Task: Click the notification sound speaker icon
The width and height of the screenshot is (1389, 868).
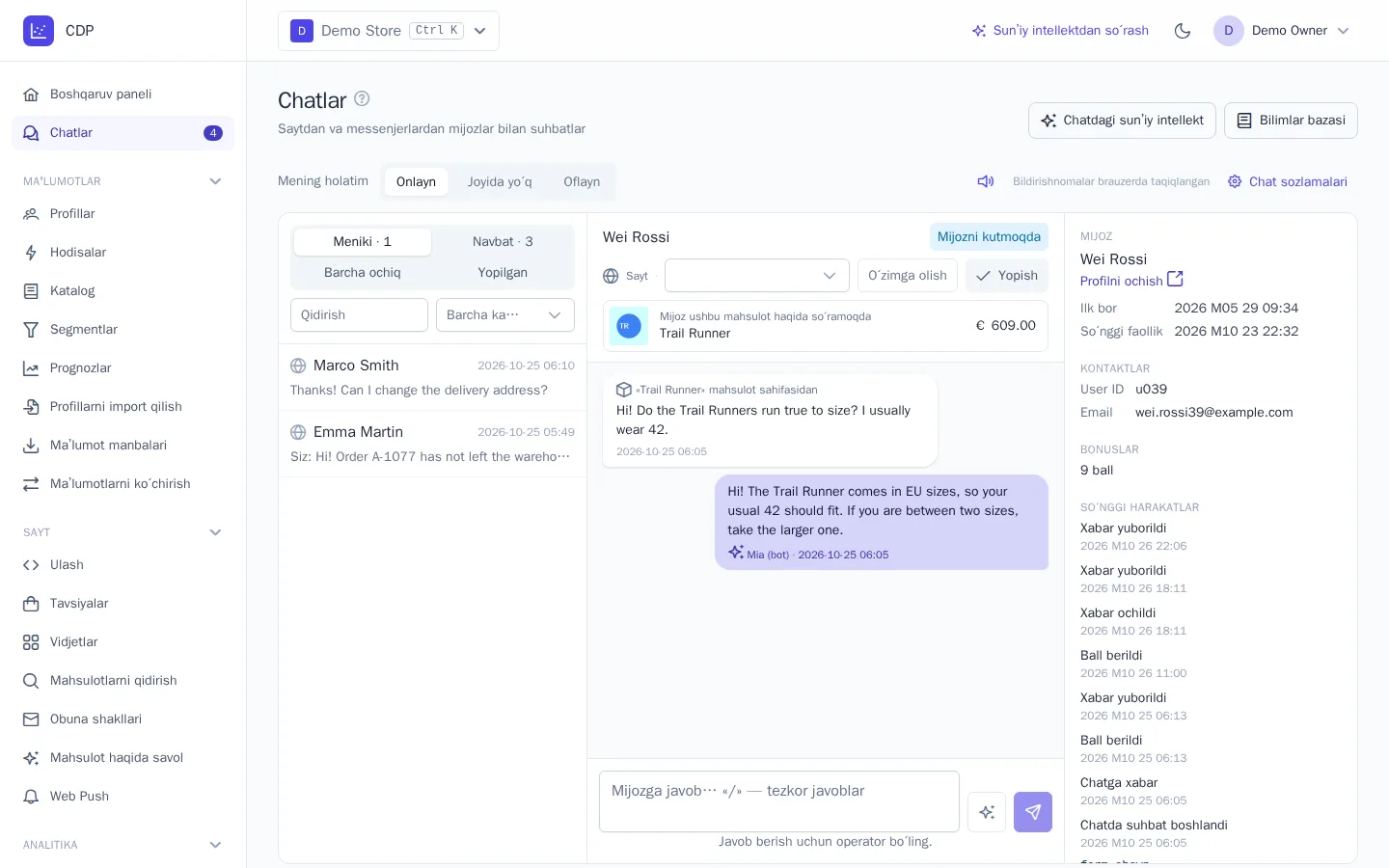Action: point(986,181)
